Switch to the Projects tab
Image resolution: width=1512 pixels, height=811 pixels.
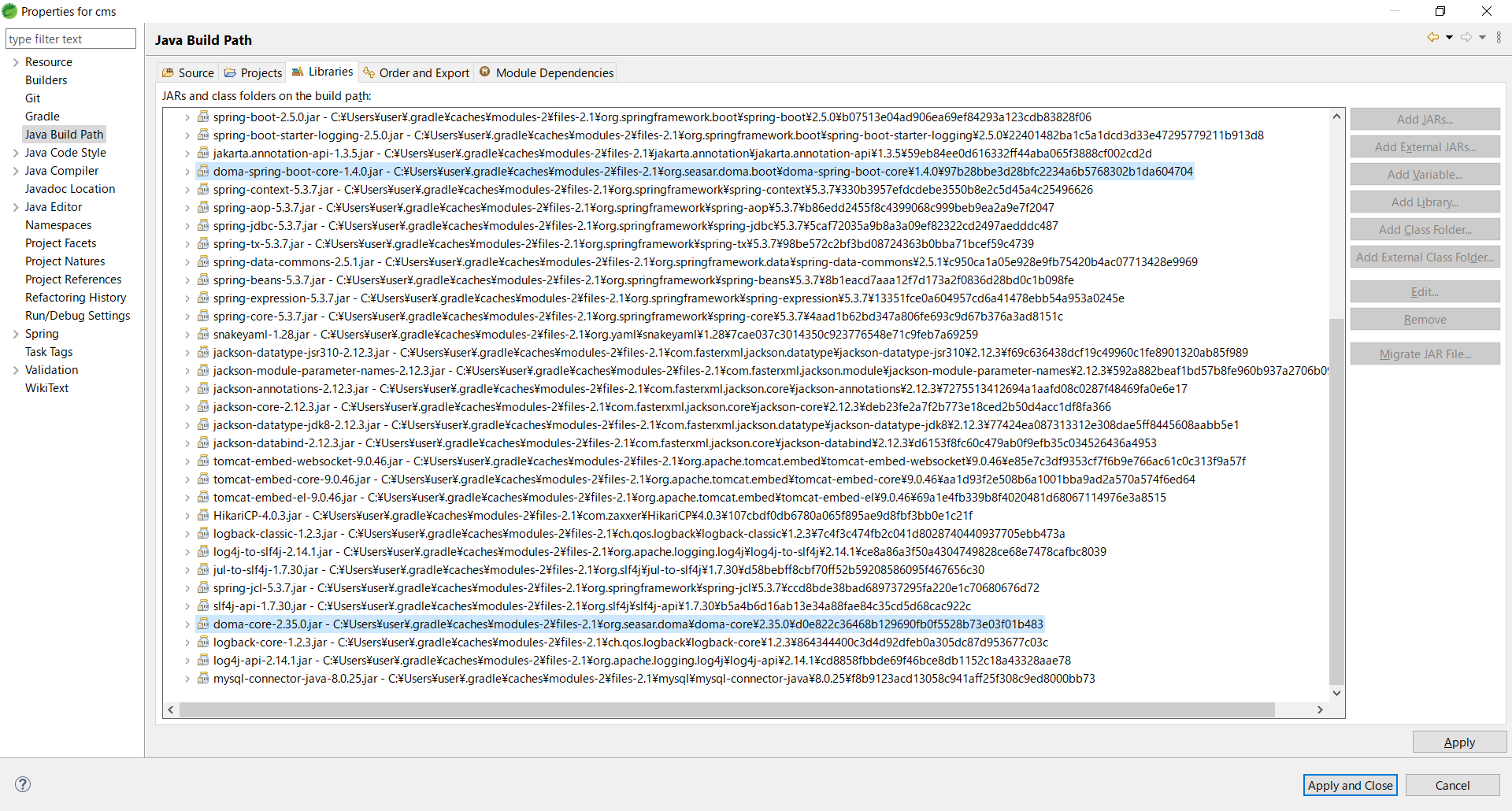coord(253,72)
